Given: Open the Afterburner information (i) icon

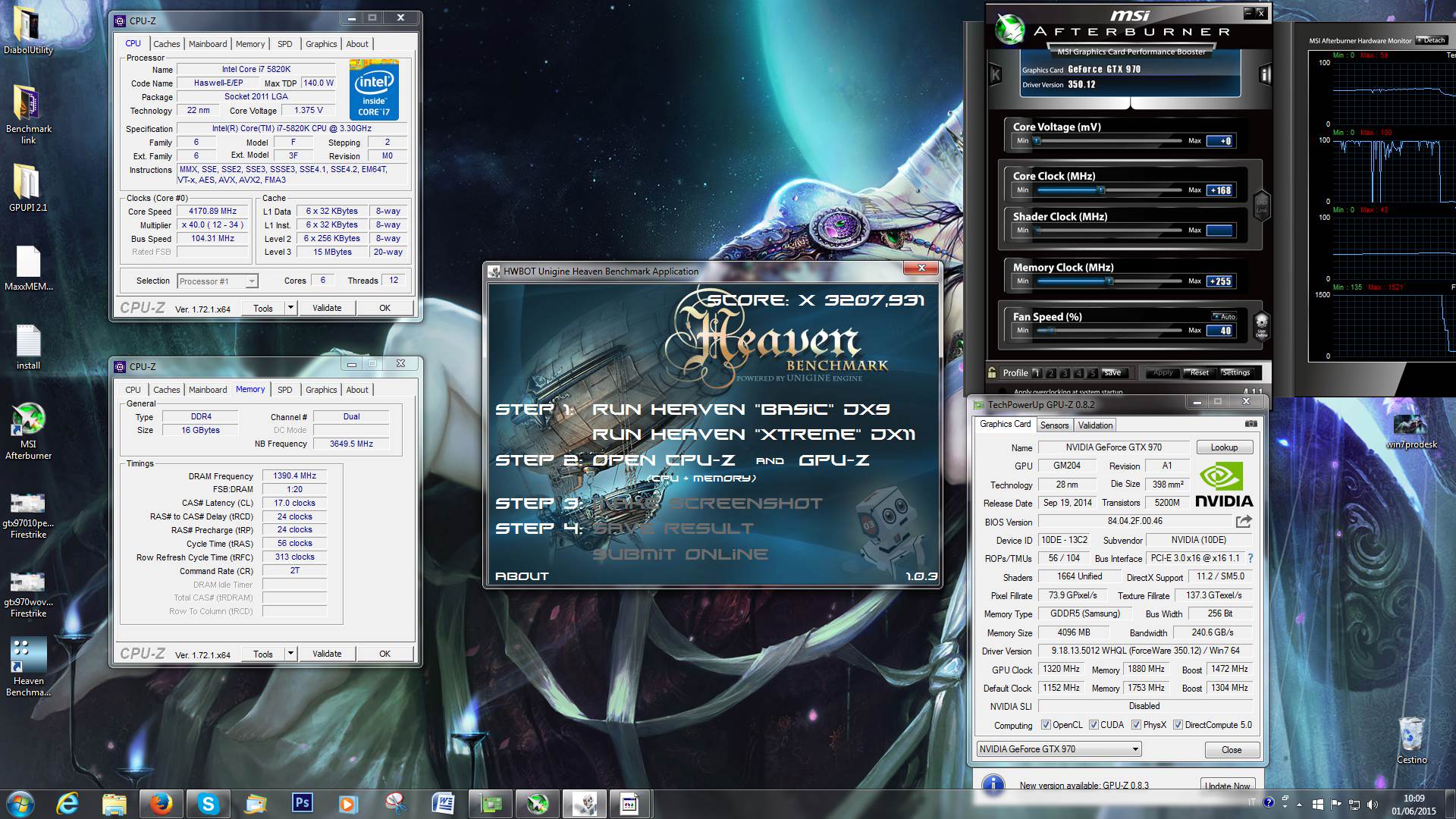Looking at the screenshot, I should 1264,74.
